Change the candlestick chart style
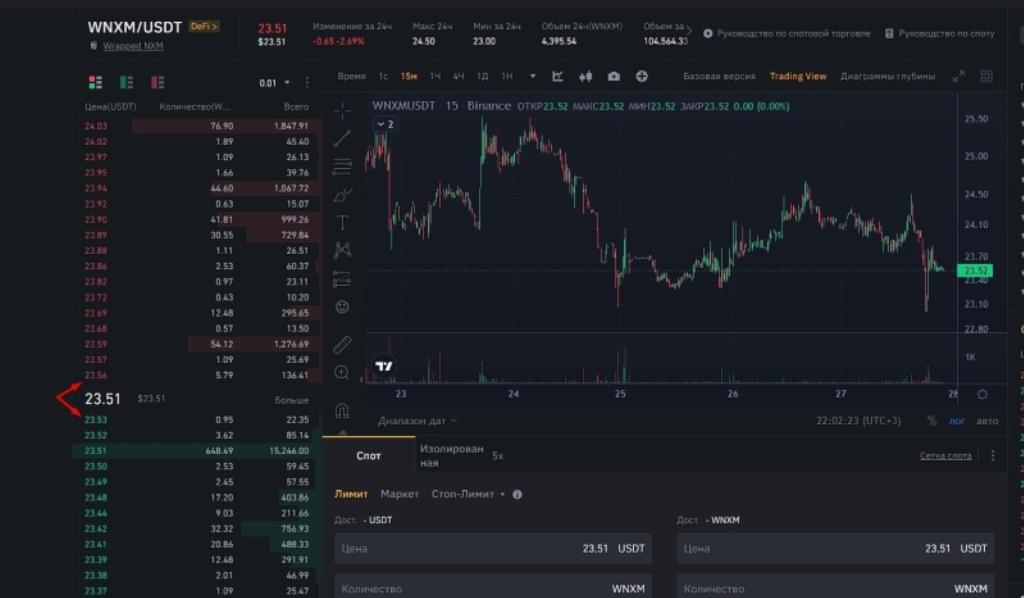Viewport: 1024px width, 598px height. point(585,76)
